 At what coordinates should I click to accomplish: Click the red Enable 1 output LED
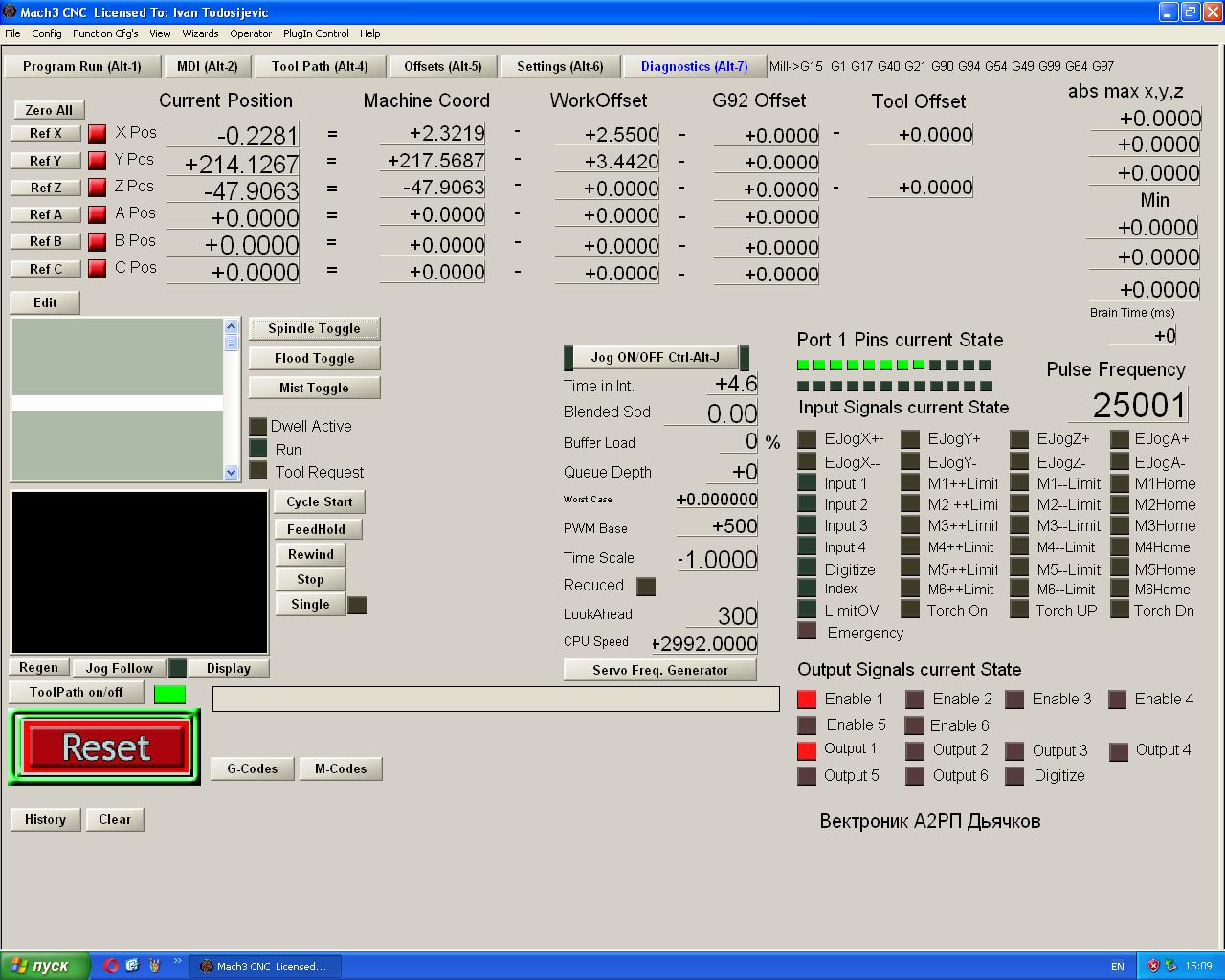click(x=807, y=700)
